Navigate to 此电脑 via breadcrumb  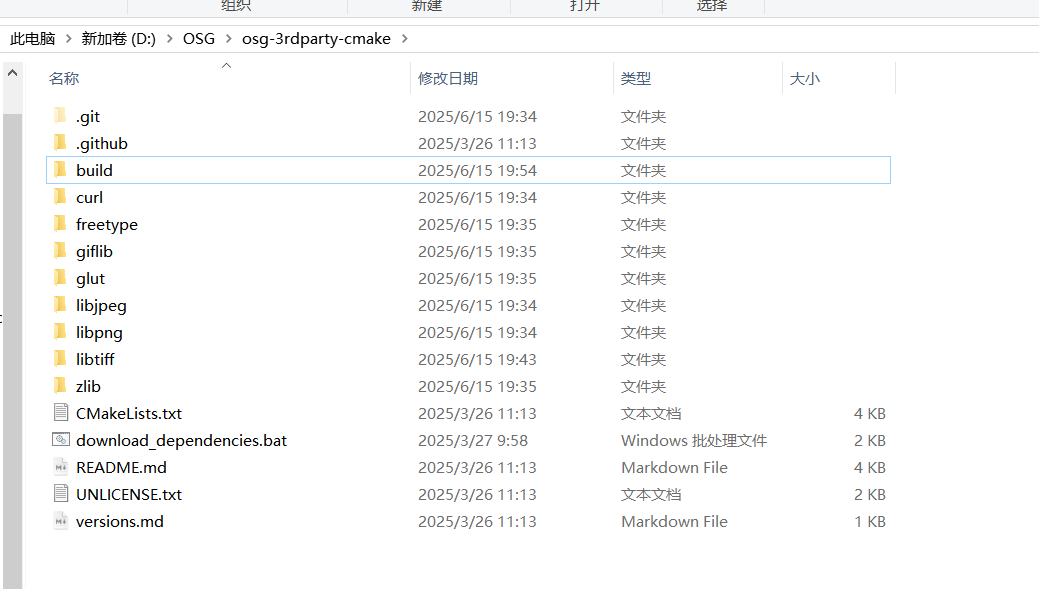[x=31, y=39]
